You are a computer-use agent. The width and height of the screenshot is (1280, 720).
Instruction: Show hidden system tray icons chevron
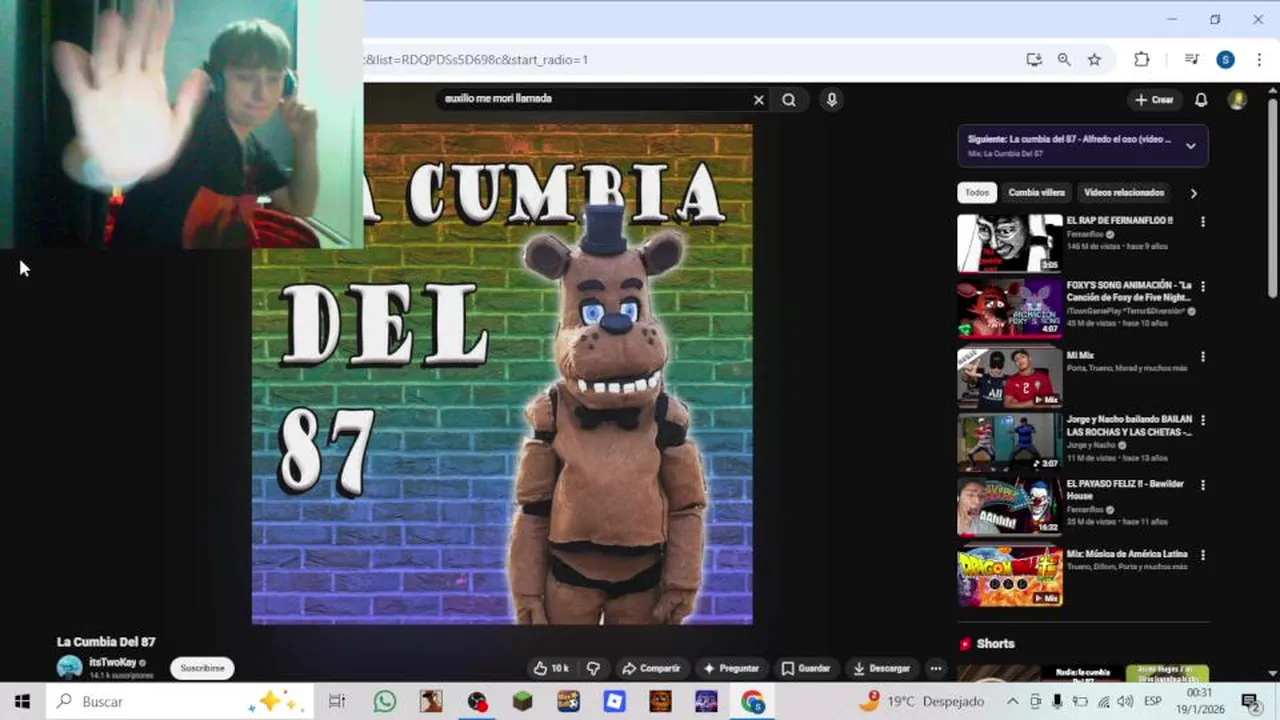1013,702
